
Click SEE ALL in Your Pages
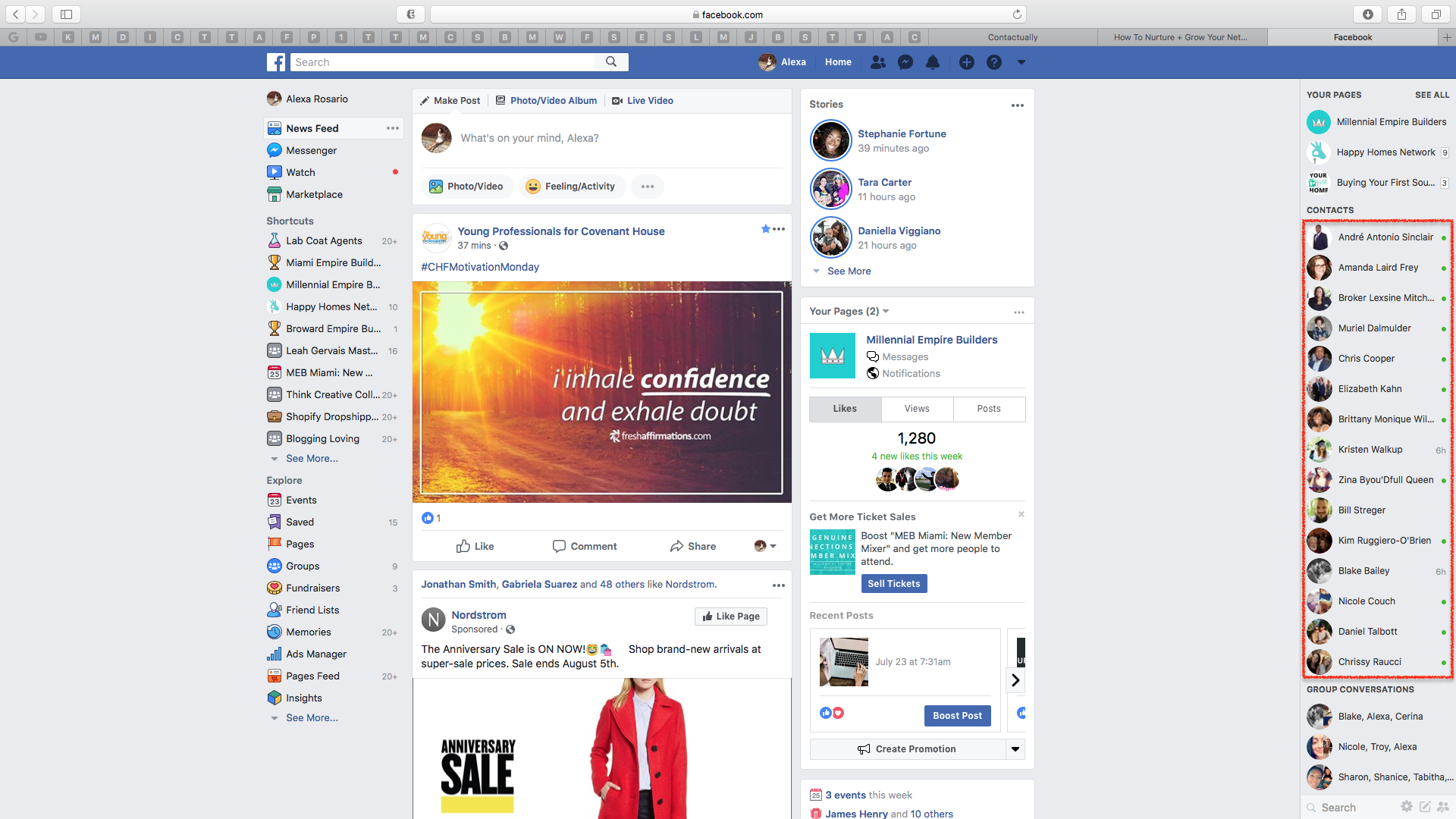[1432, 95]
